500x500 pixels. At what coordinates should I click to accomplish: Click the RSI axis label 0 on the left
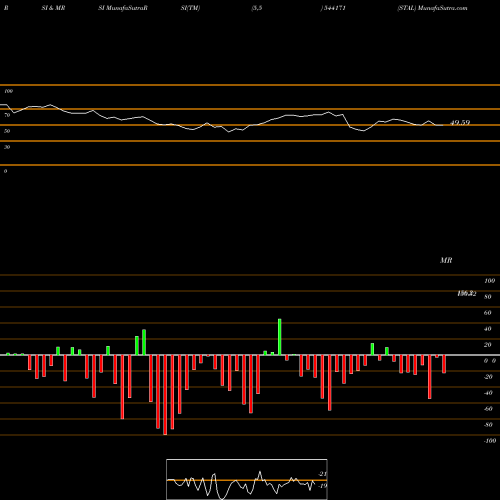5,171
